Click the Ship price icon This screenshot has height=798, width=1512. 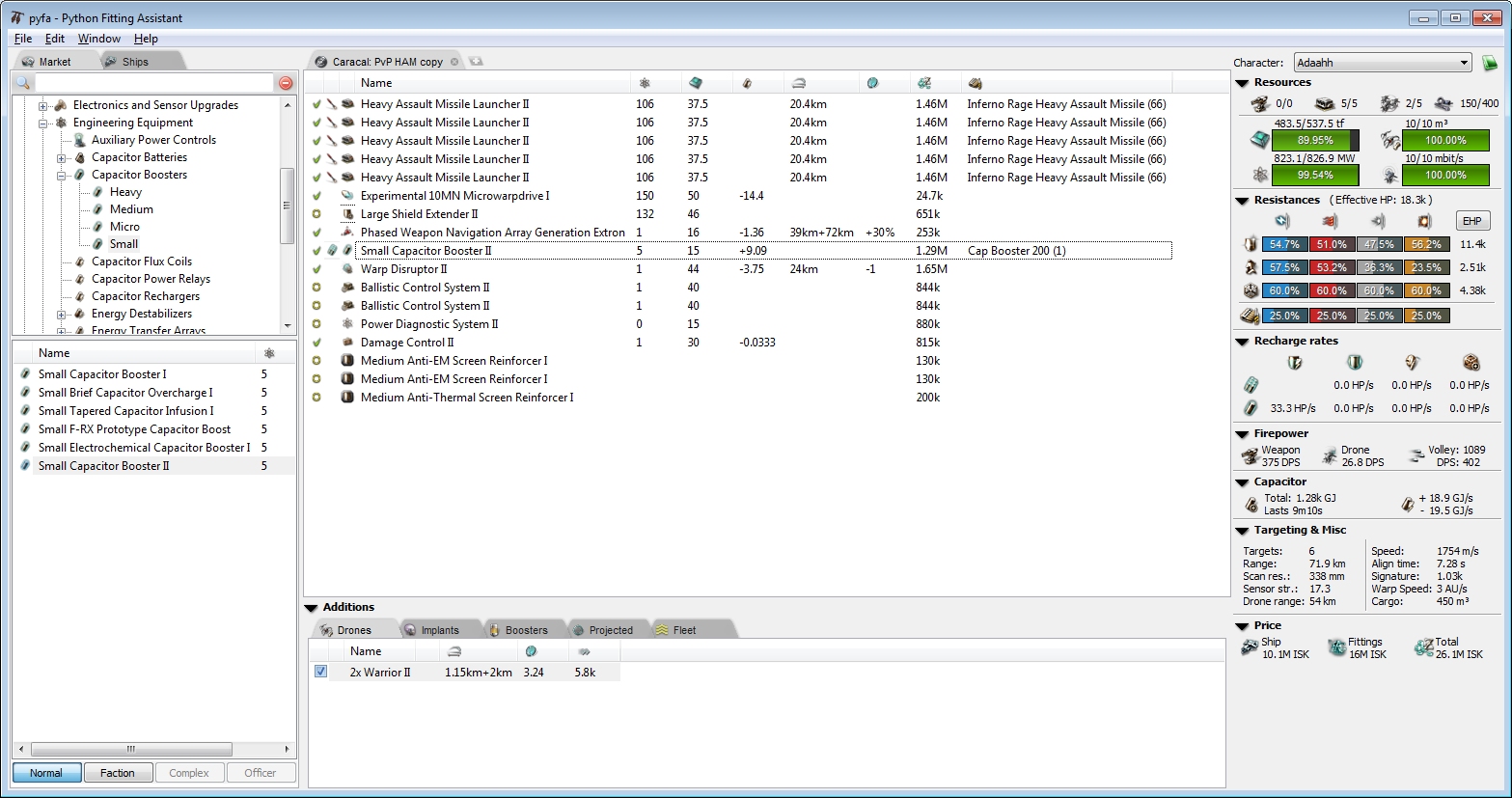[1251, 647]
